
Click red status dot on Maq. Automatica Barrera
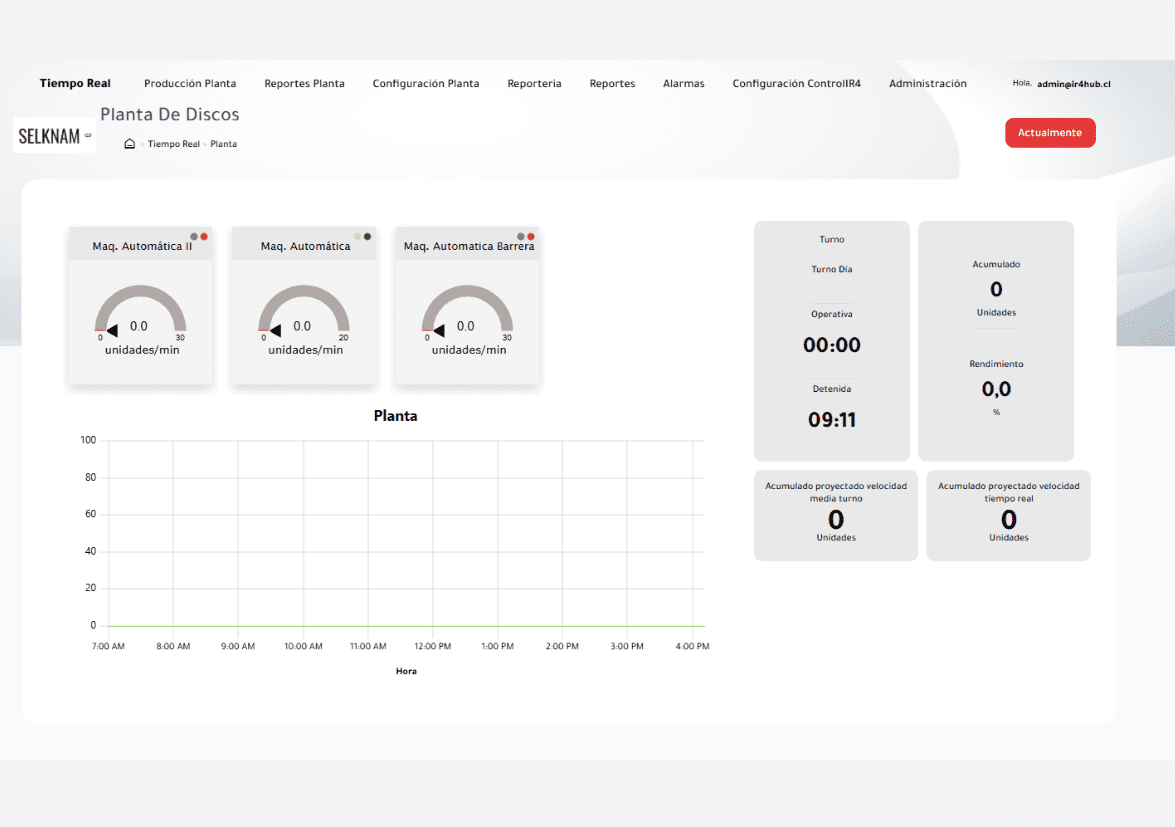point(531,237)
